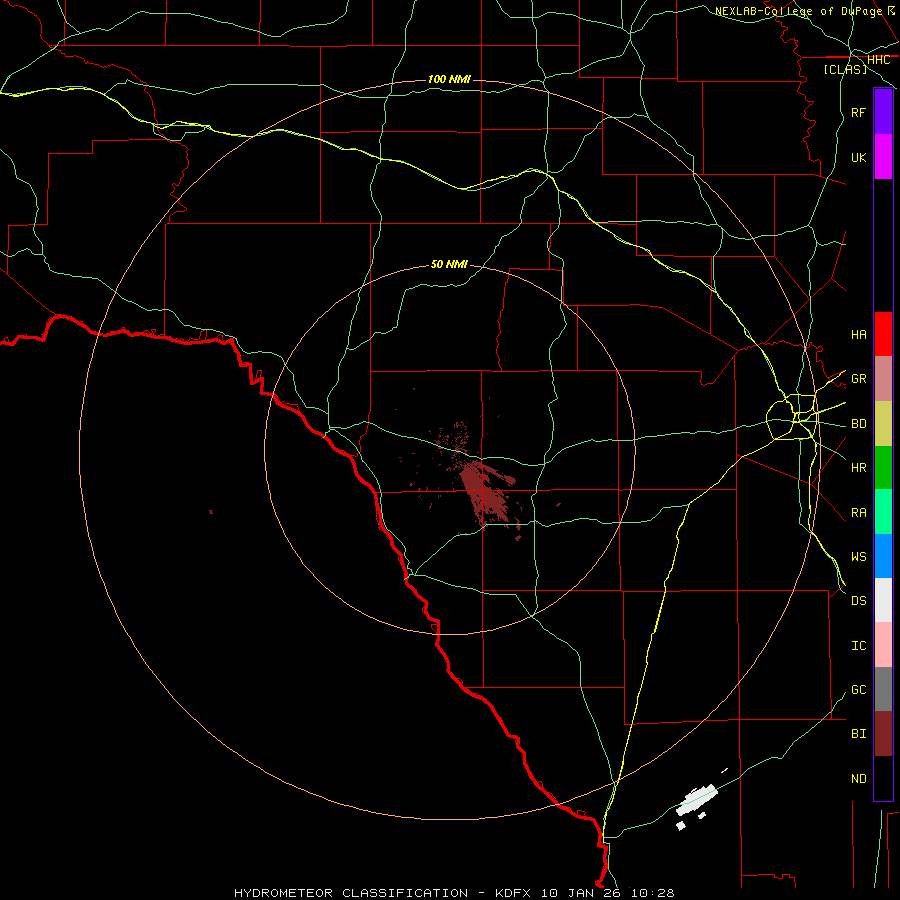The height and width of the screenshot is (900, 900).
Task: Click the BD legend label
Action: pos(858,423)
